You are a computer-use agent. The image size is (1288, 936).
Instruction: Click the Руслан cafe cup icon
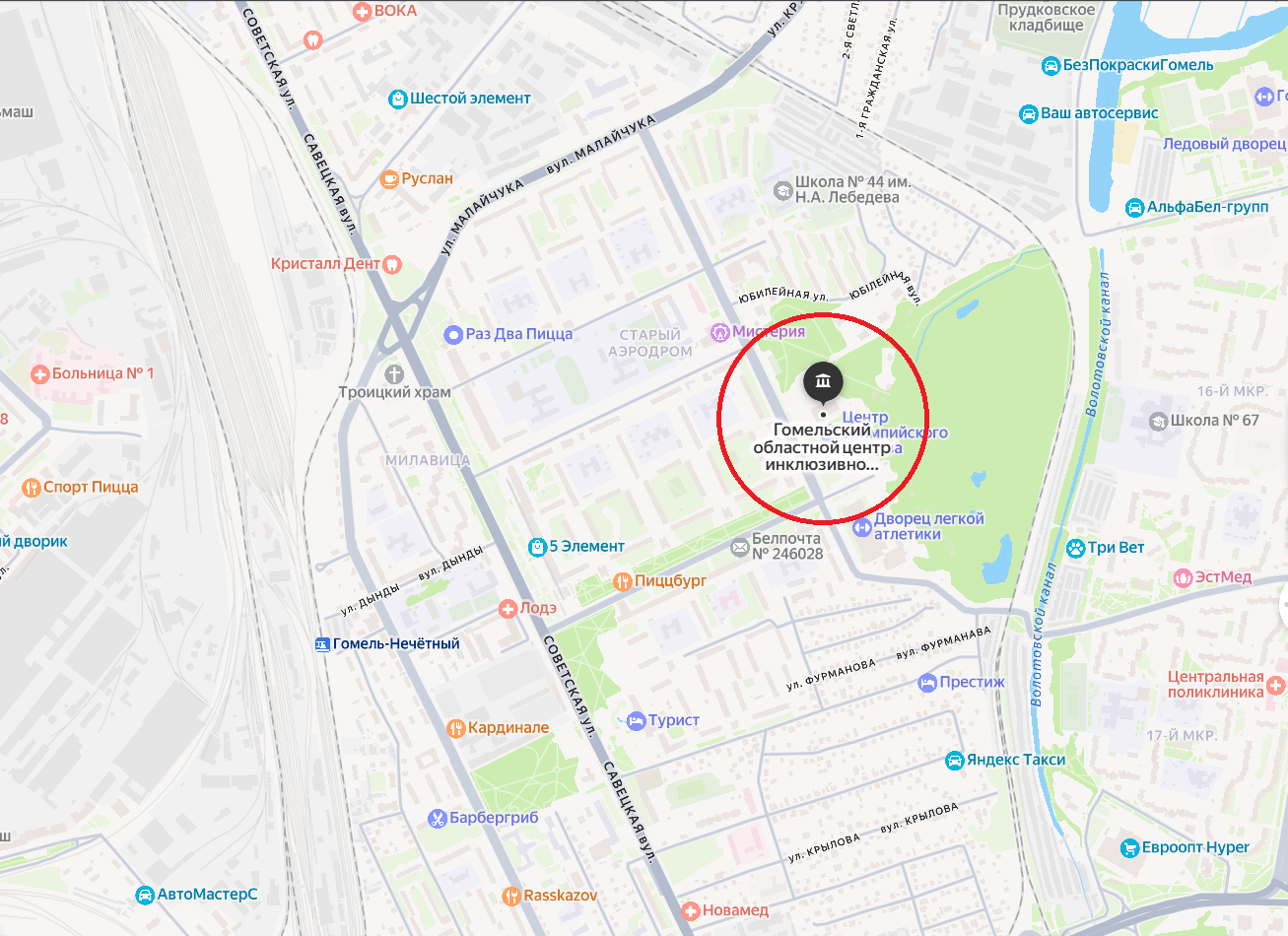[389, 179]
